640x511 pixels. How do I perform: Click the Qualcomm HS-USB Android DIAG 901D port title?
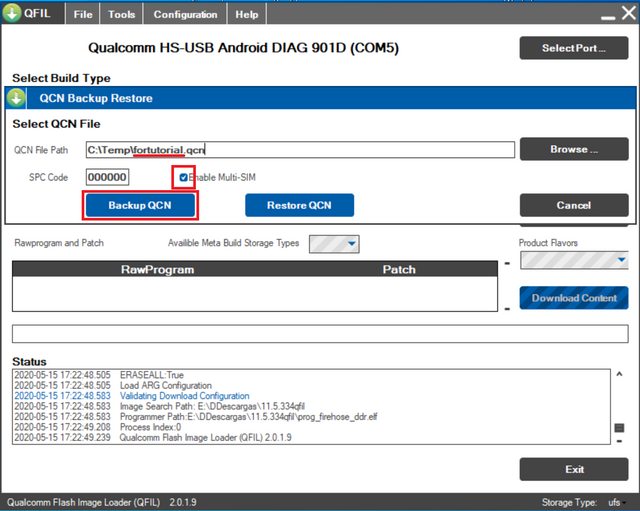243,48
